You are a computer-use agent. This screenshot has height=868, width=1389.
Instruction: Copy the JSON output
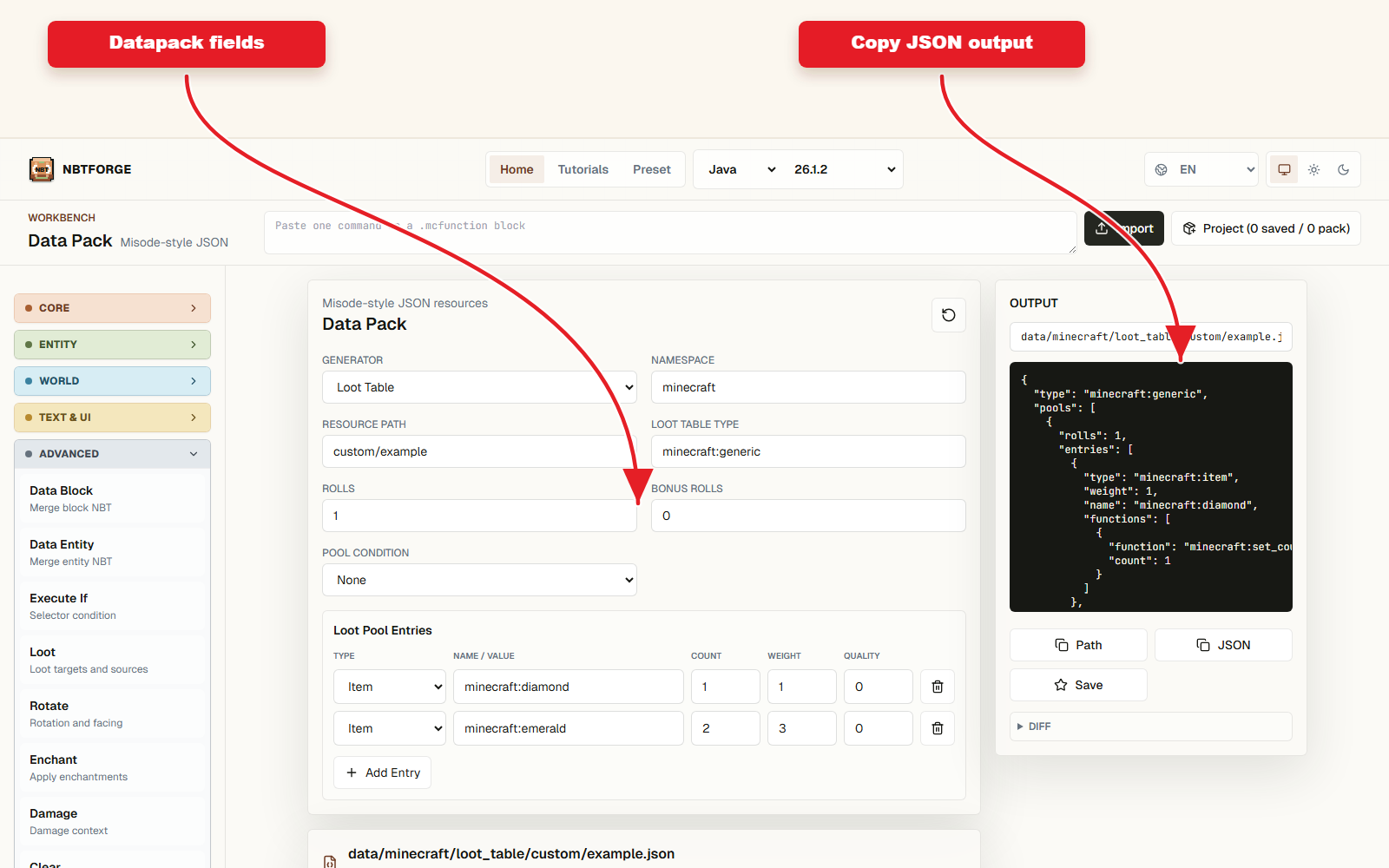pyautogui.click(x=1223, y=645)
